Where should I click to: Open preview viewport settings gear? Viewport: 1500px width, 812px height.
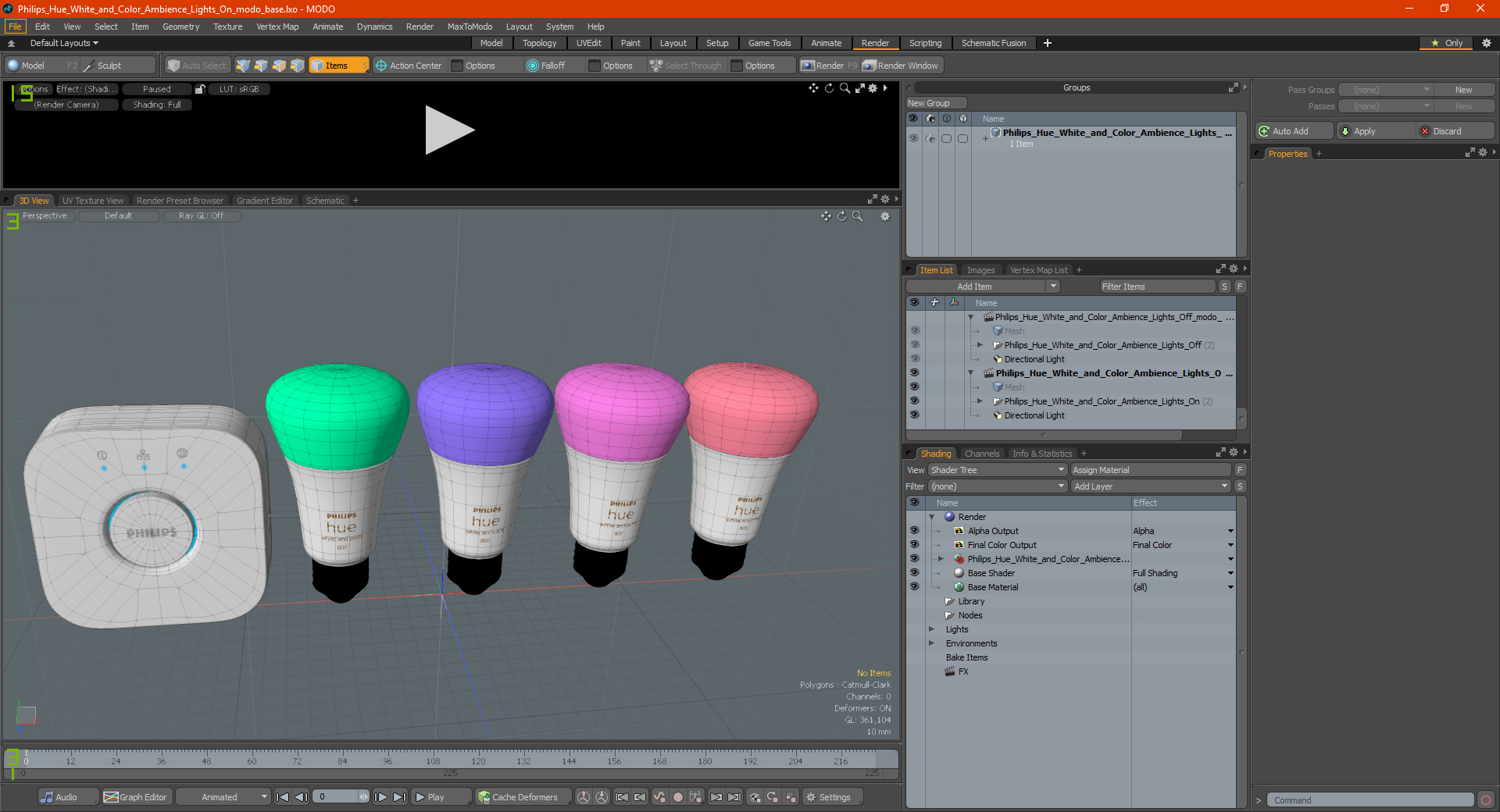873,88
